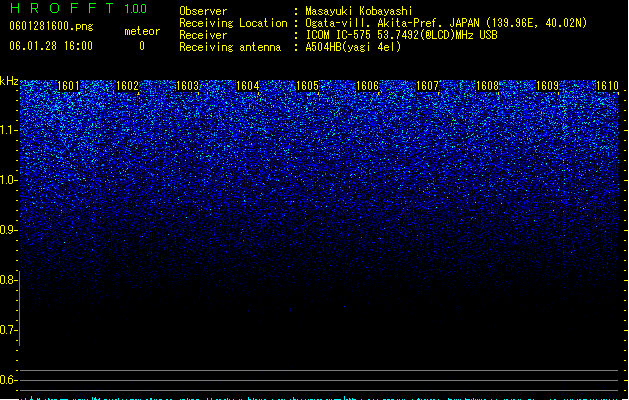The height and width of the screenshot is (400, 629).
Task: Click the HROFFT 1.00 title text
Action: 79,8
